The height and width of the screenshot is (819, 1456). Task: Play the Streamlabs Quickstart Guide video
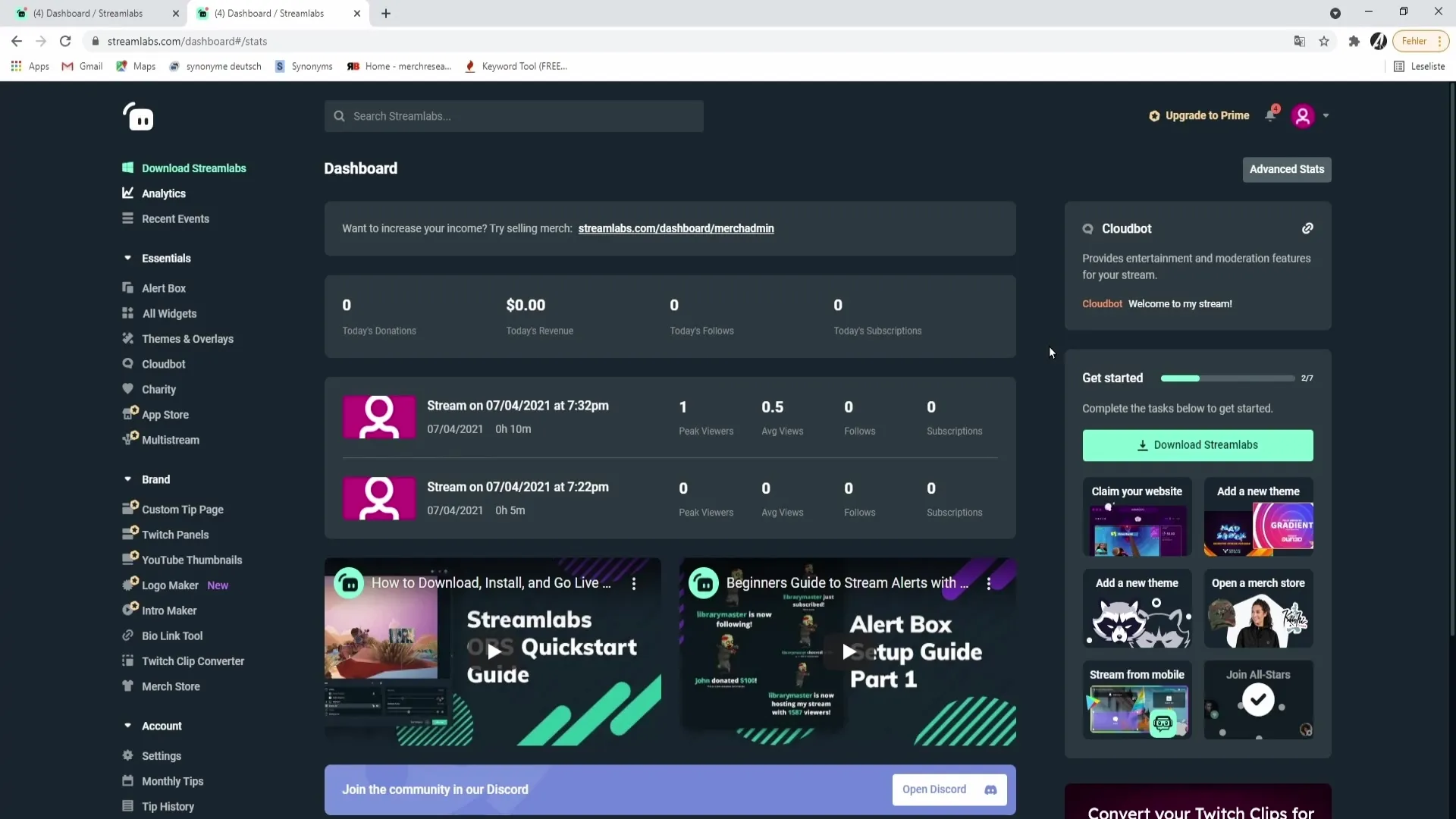(494, 651)
